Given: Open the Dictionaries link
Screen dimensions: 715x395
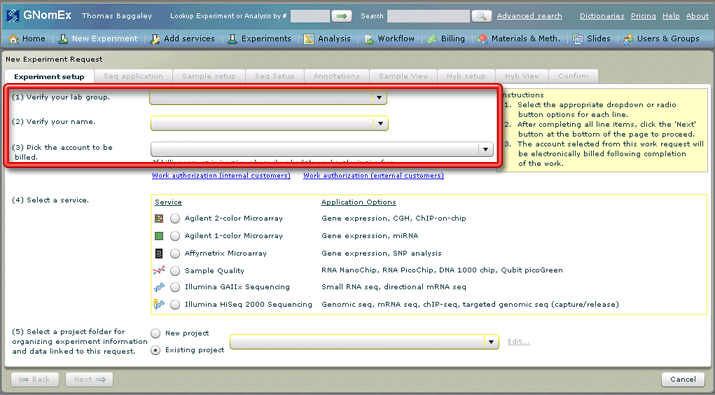Looking at the screenshot, I should [x=602, y=16].
